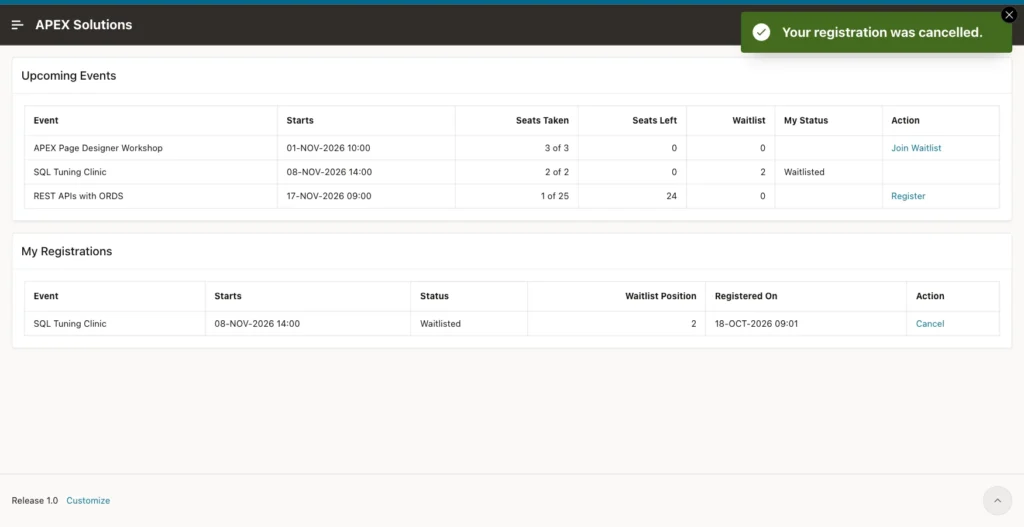Click the Seats Left column header
The height and width of the screenshot is (527, 1024).
(x=654, y=121)
